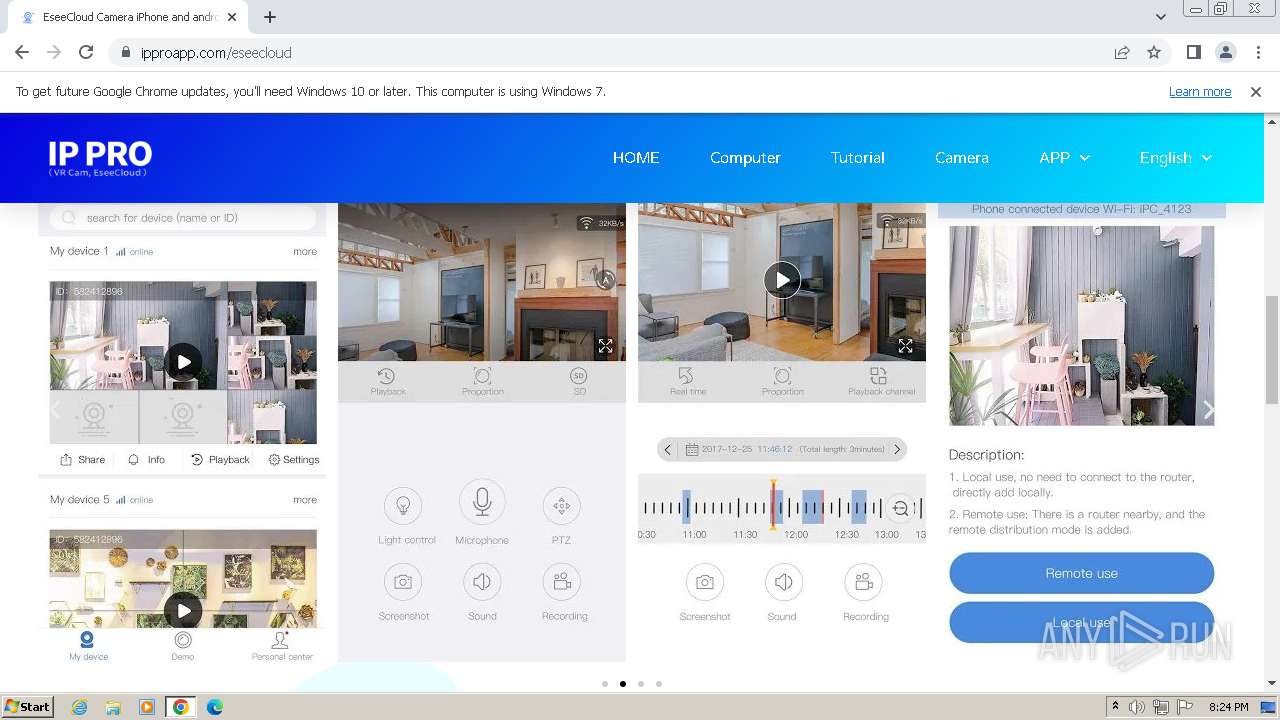Expand live view to fullscreen
The width and height of the screenshot is (1280, 720).
pyautogui.click(x=605, y=346)
